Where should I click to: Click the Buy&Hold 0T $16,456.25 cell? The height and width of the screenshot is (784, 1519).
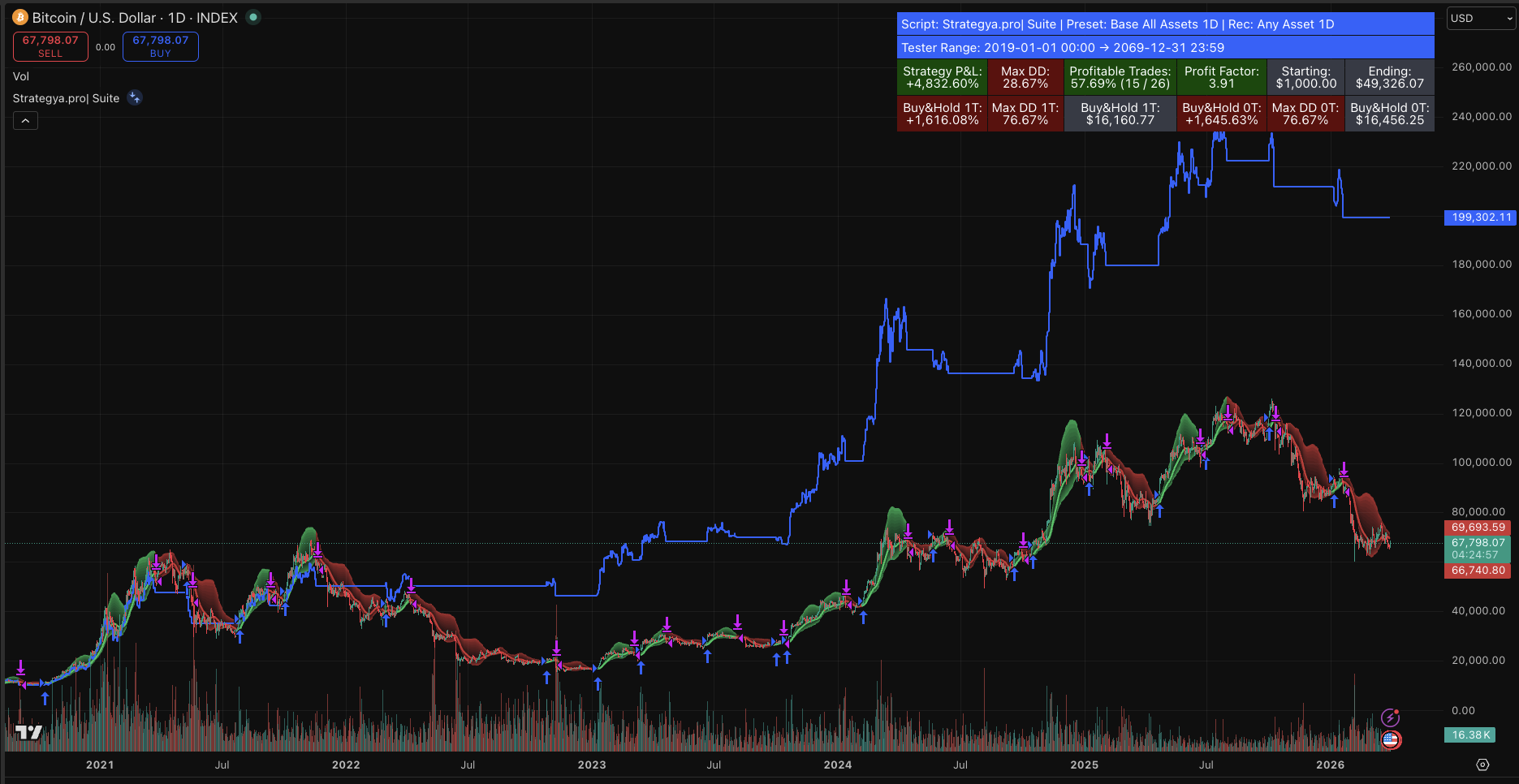click(1389, 114)
